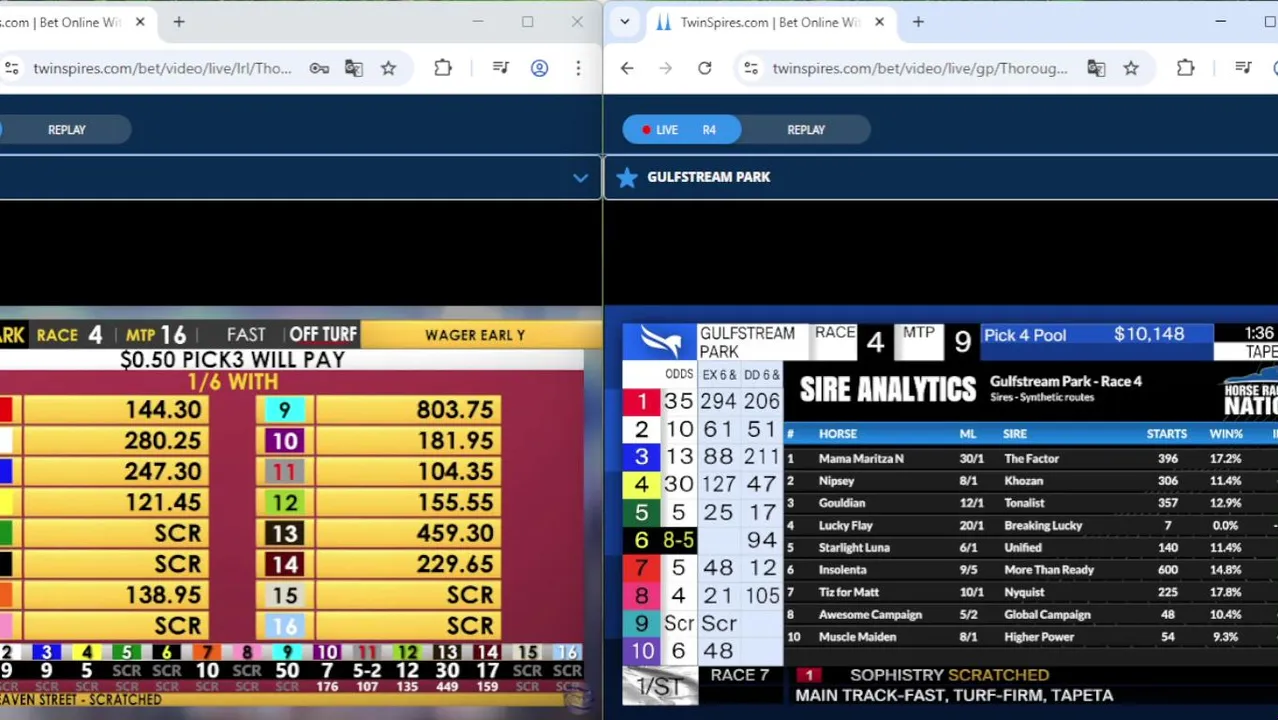Open profile avatar in left browser window
Screen dimensions: 1278x720
(x=539, y=68)
